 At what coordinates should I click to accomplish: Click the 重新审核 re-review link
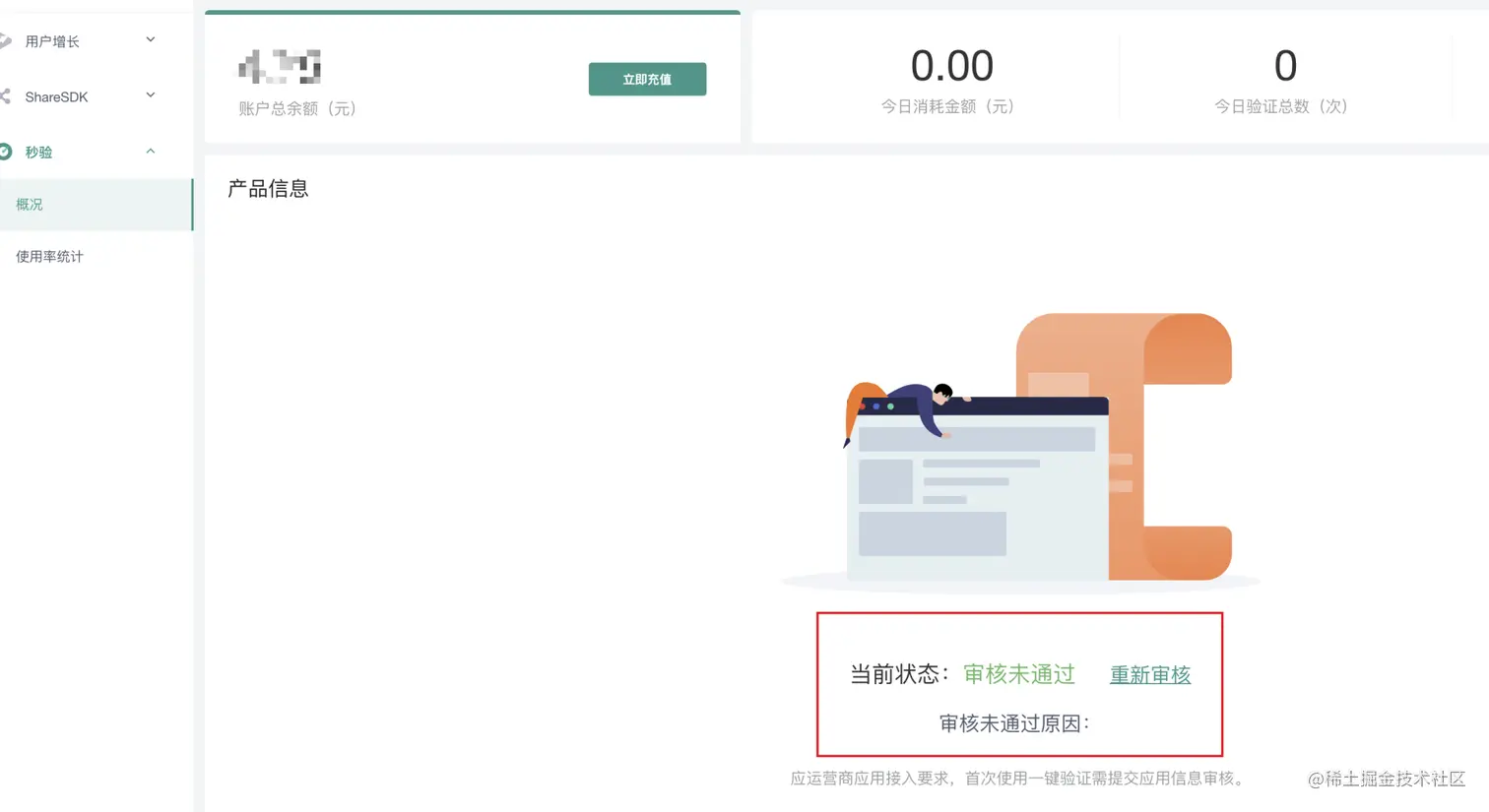(x=1149, y=675)
